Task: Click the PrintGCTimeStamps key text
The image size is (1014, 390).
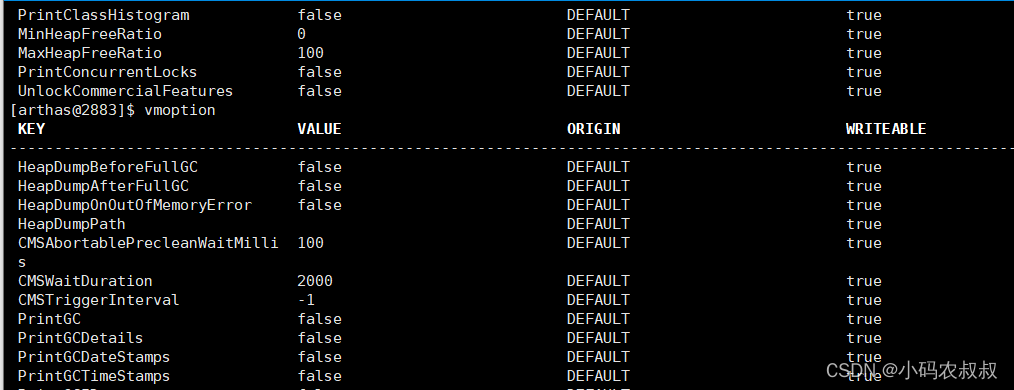Action: [x=94, y=376]
